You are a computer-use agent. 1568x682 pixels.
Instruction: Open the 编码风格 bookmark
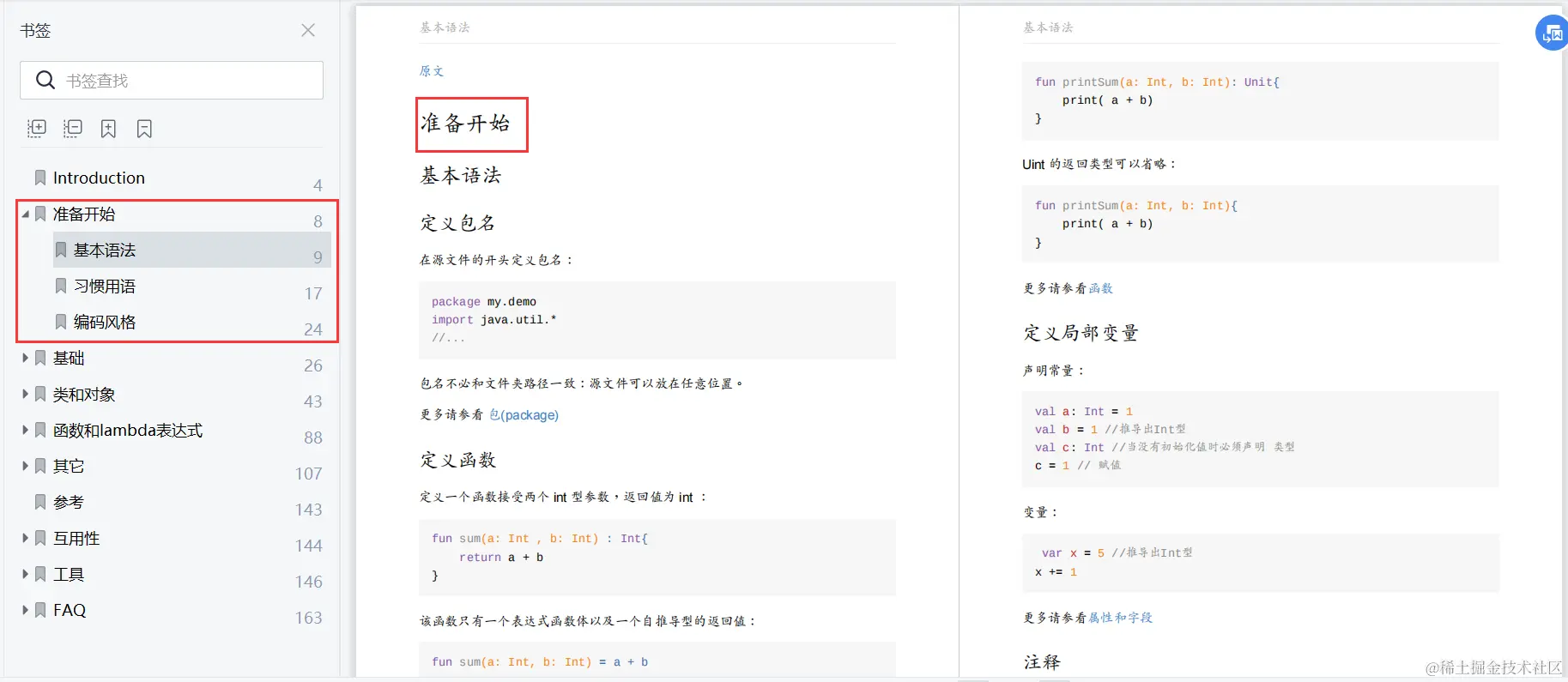click(105, 322)
